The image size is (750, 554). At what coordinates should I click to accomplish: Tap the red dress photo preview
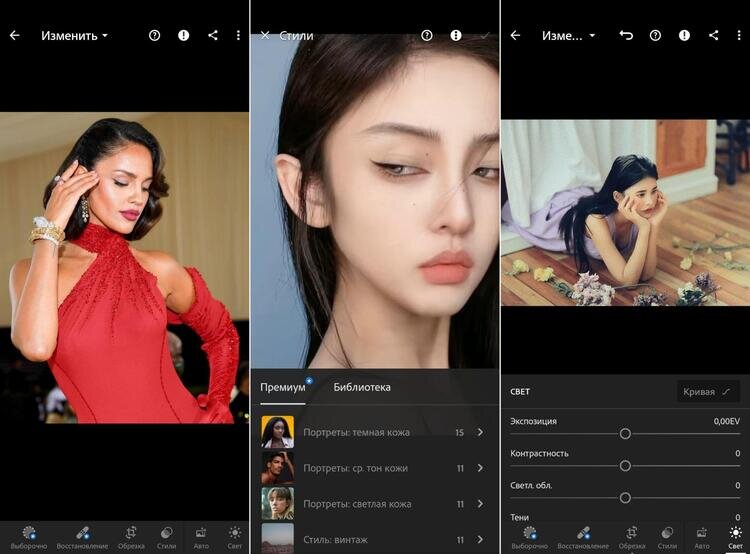tap(124, 268)
